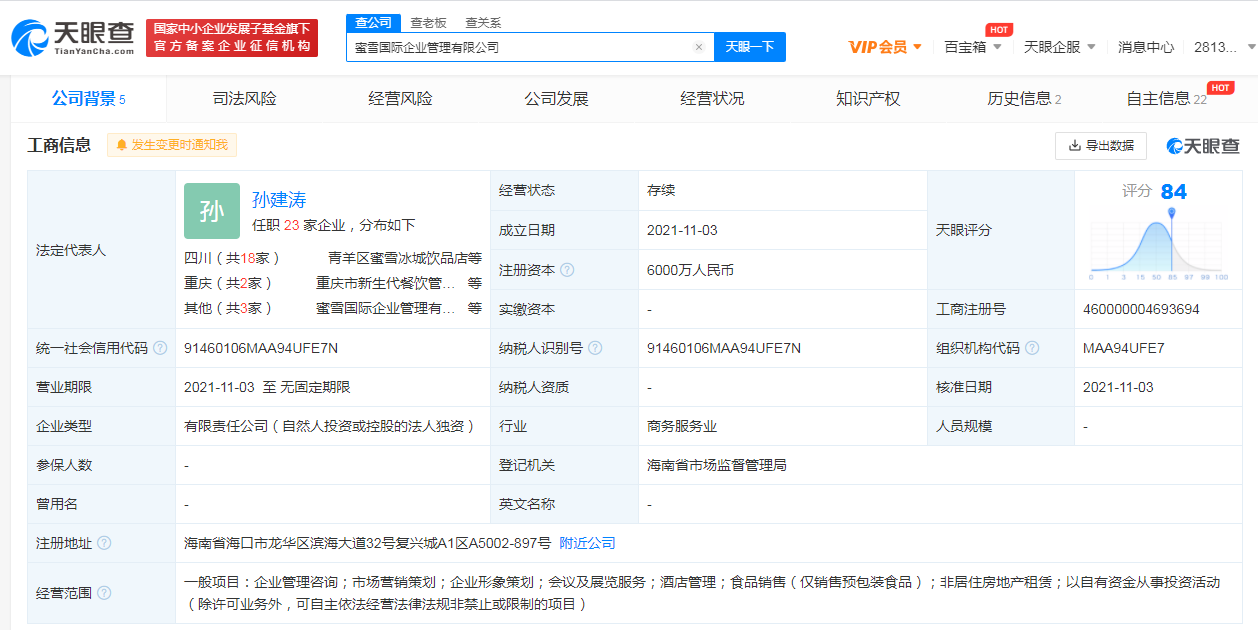The image size is (1258, 630).
Task: Select the 天眼查 logo beside export button
Action: 1203,146
